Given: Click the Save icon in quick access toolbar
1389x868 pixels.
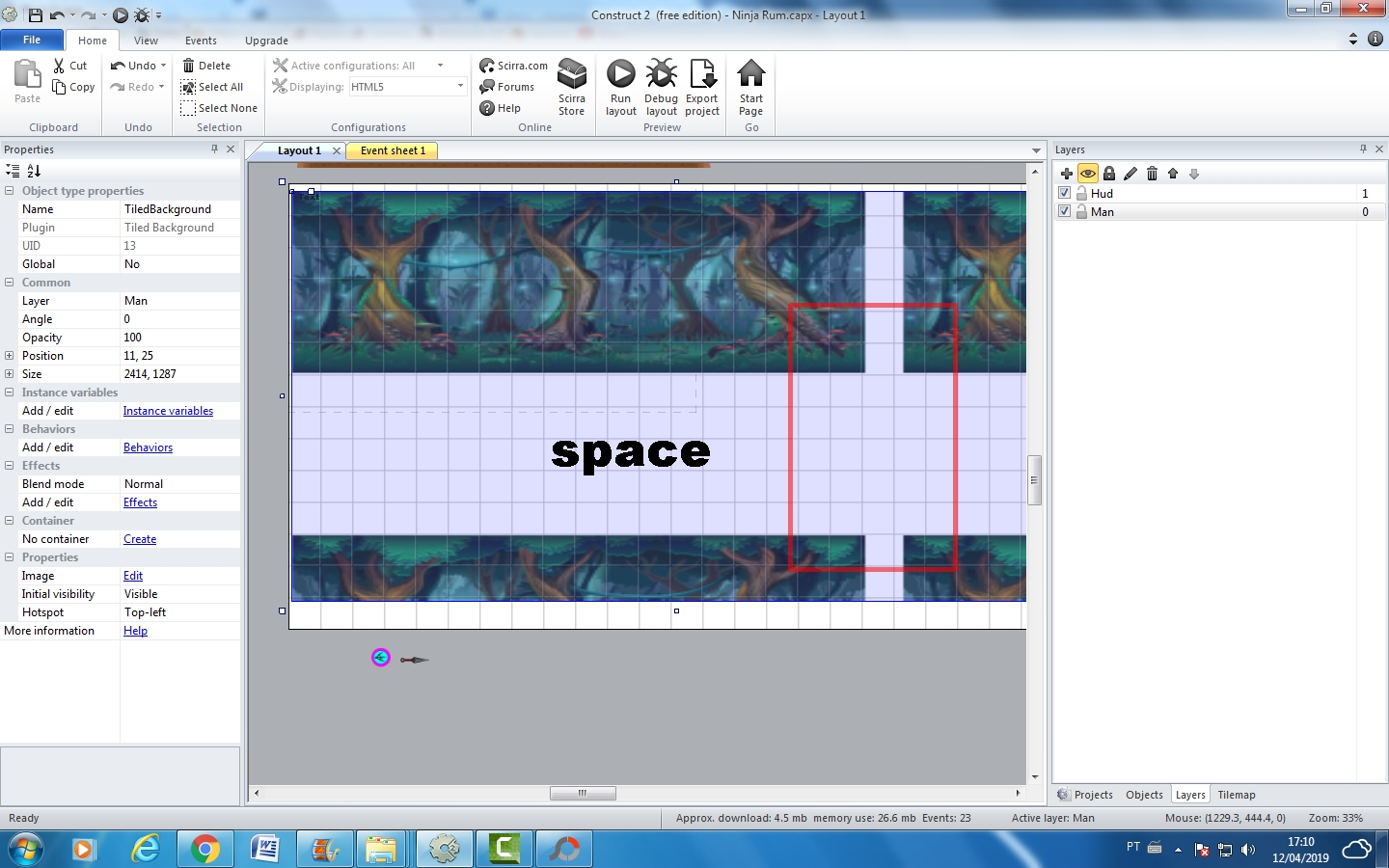Looking at the screenshot, I should click(36, 15).
